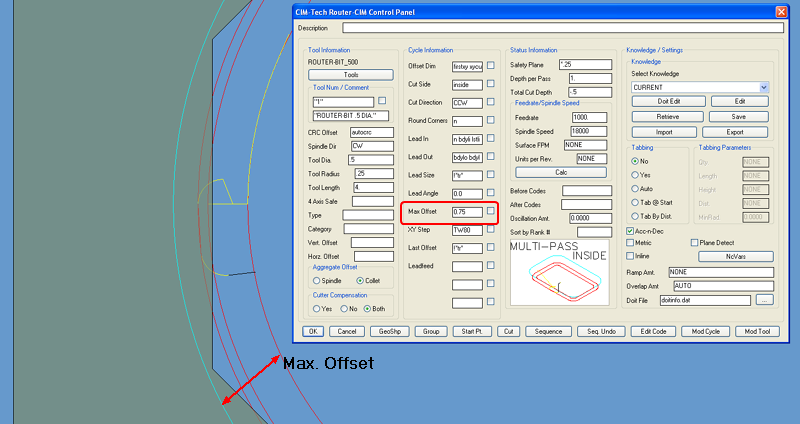Image resolution: width=800 pixels, height=424 pixels.
Task: Click the Mod Tool button
Action: pos(757,332)
